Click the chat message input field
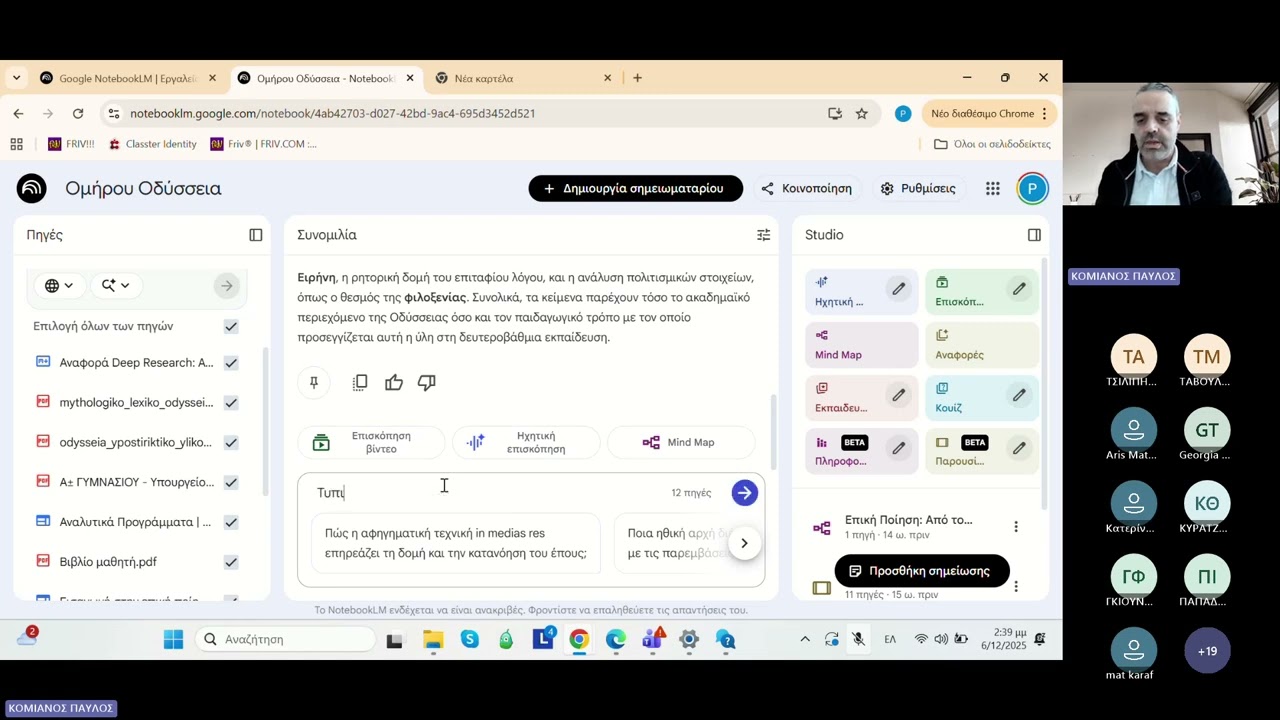 pyautogui.click(x=490, y=492)
